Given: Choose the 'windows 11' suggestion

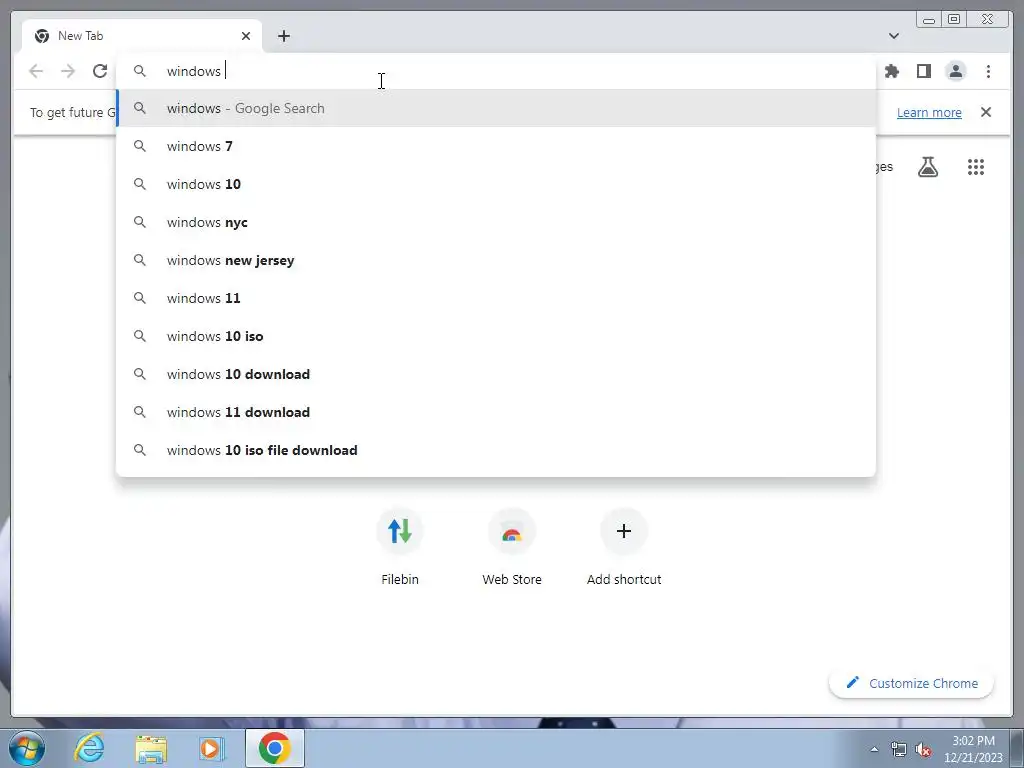Looking at the screenshot, I should pos(496,298).
